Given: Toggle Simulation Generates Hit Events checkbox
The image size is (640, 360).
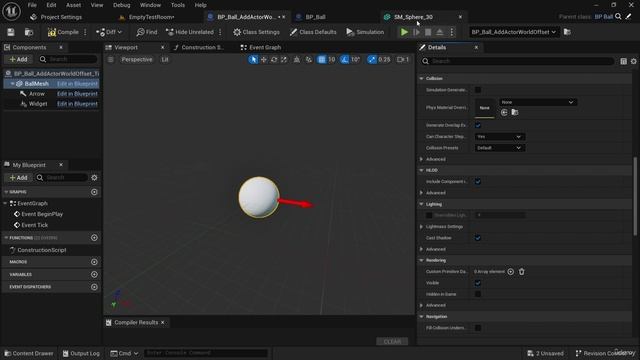Looking at the screenshot, I should (478, 90).
